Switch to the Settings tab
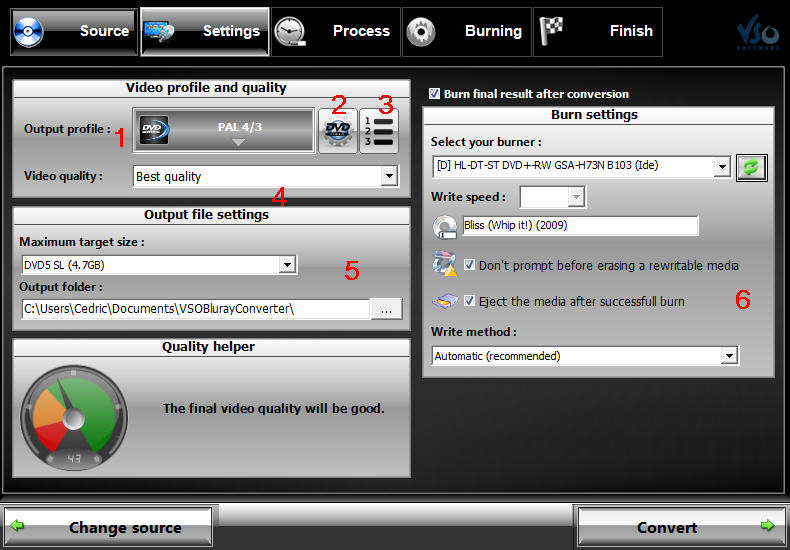790x550 pixels. pyautogui.click(x=205, y=31)
